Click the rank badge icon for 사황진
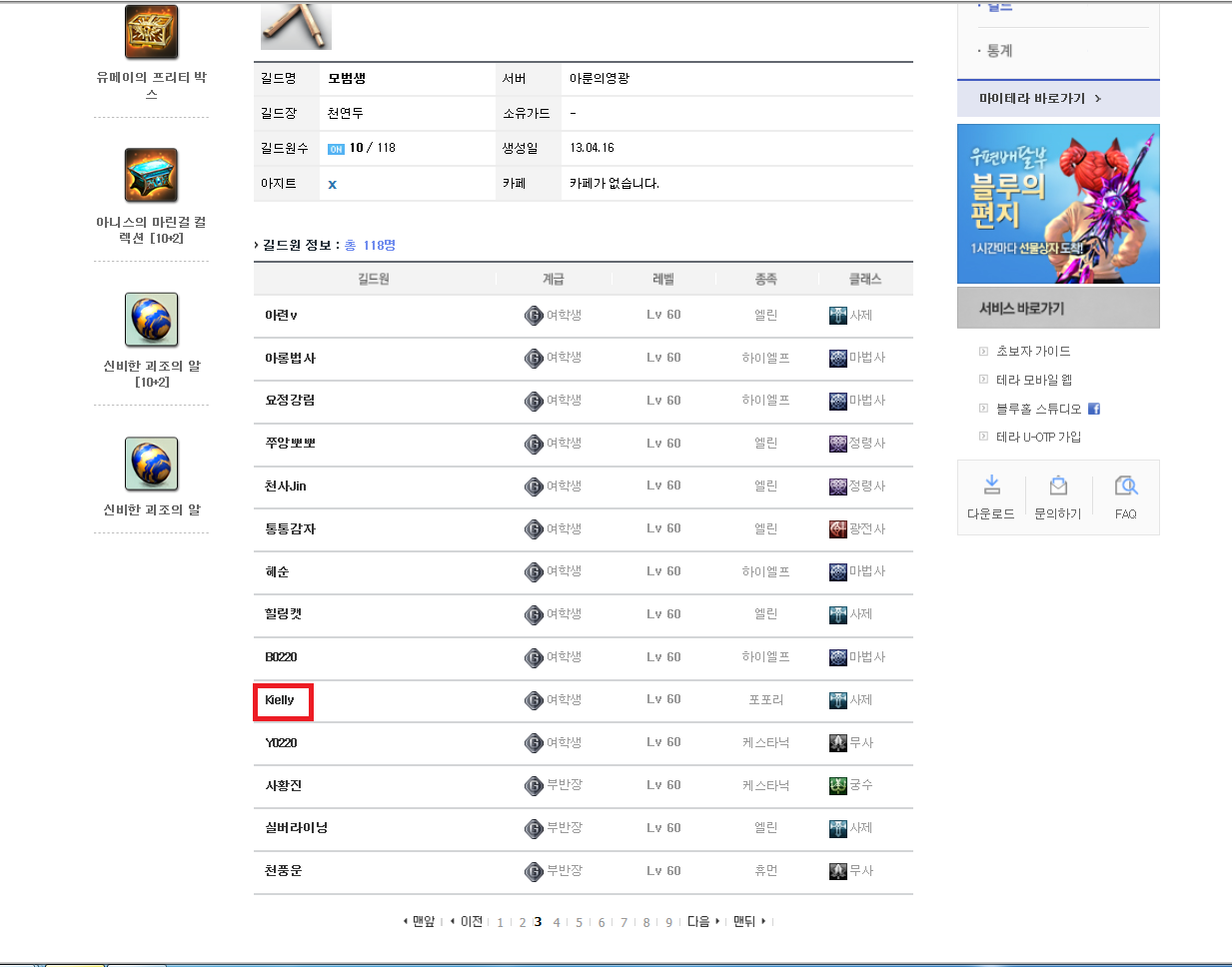 (x=534, y=786)
